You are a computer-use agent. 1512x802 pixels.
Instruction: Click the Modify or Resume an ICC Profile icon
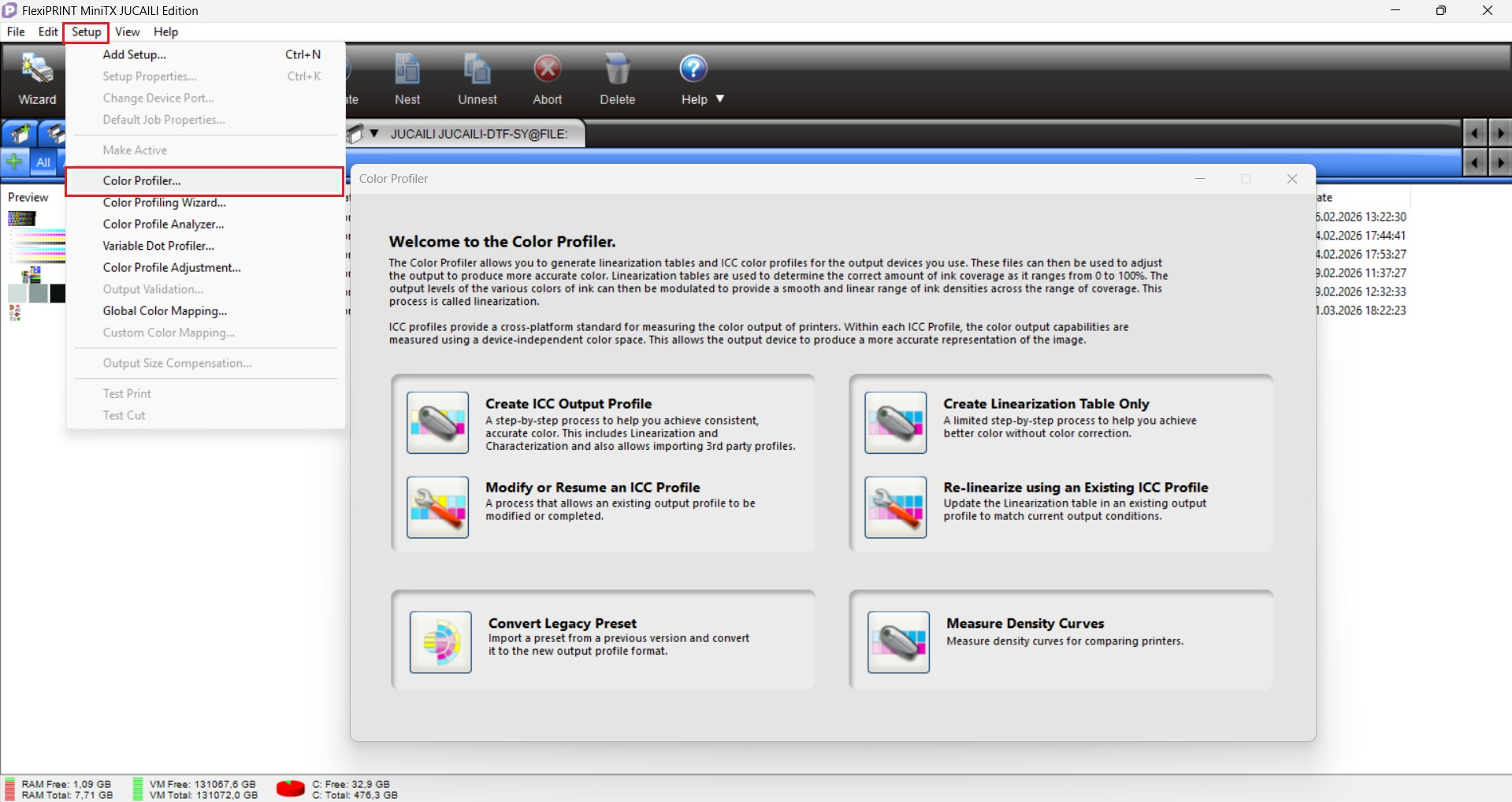point(438,507)
